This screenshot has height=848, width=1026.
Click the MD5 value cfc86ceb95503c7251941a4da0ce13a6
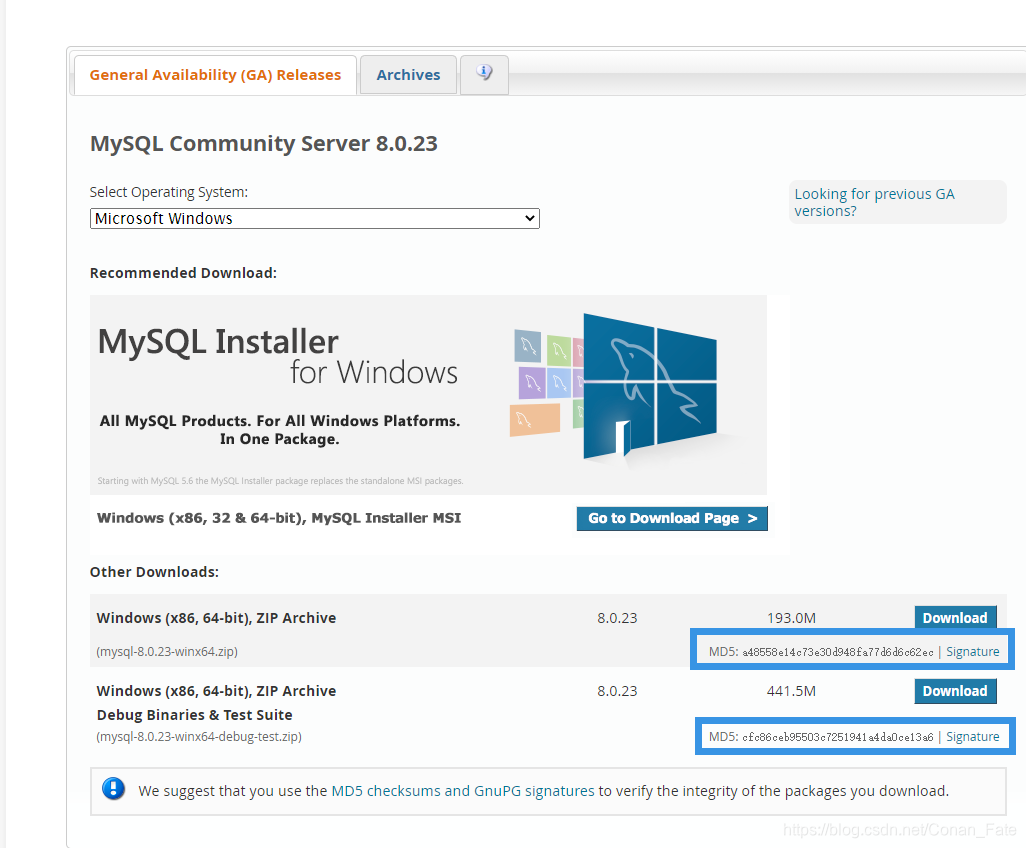coord(838,737)
